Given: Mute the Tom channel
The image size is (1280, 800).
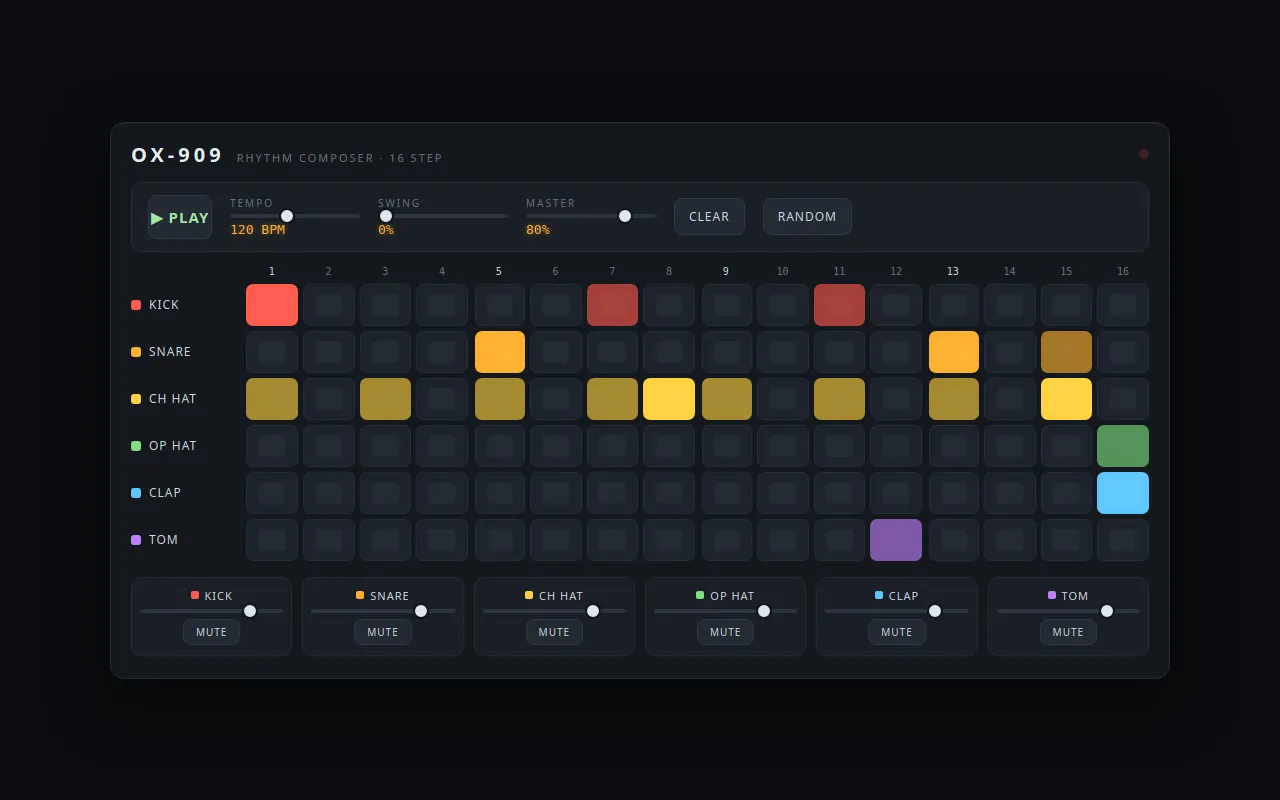Looking at the screenshot, I should pyautogui.click(x=1068, y=632).
